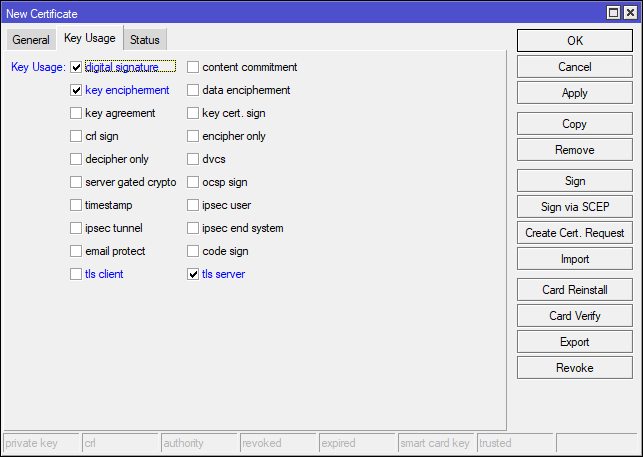This screenshot has height=458, width=643.
Task: Enable decipher only option
Action: [76, 159]
